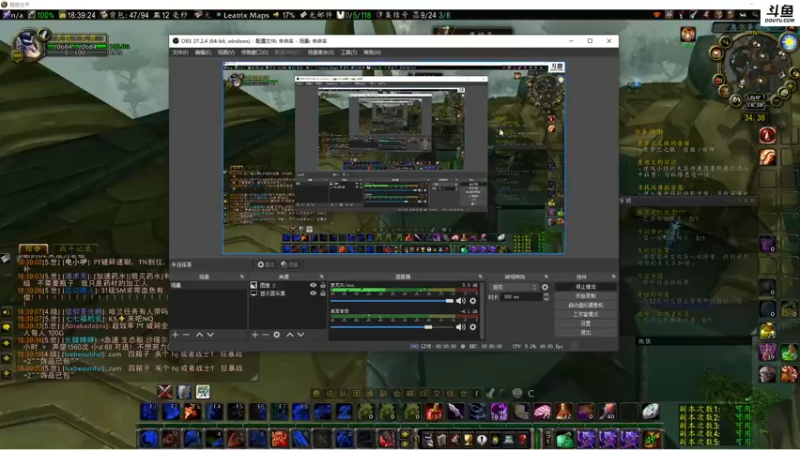Click 开始录制 start recording button
Image resolution: width=800 pixels, height=450 pixels.
585,296
